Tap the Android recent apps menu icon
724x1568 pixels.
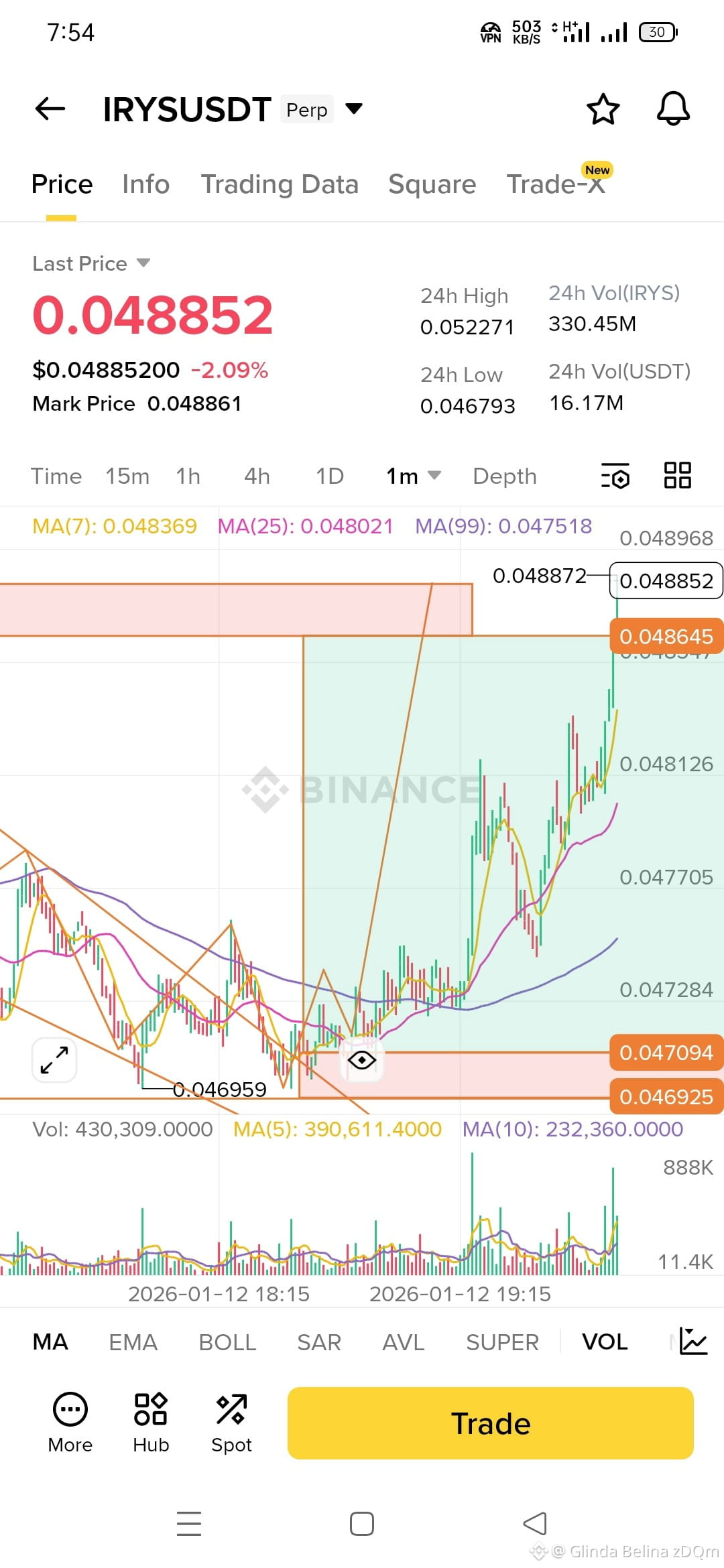click(x=189, y=1524)
